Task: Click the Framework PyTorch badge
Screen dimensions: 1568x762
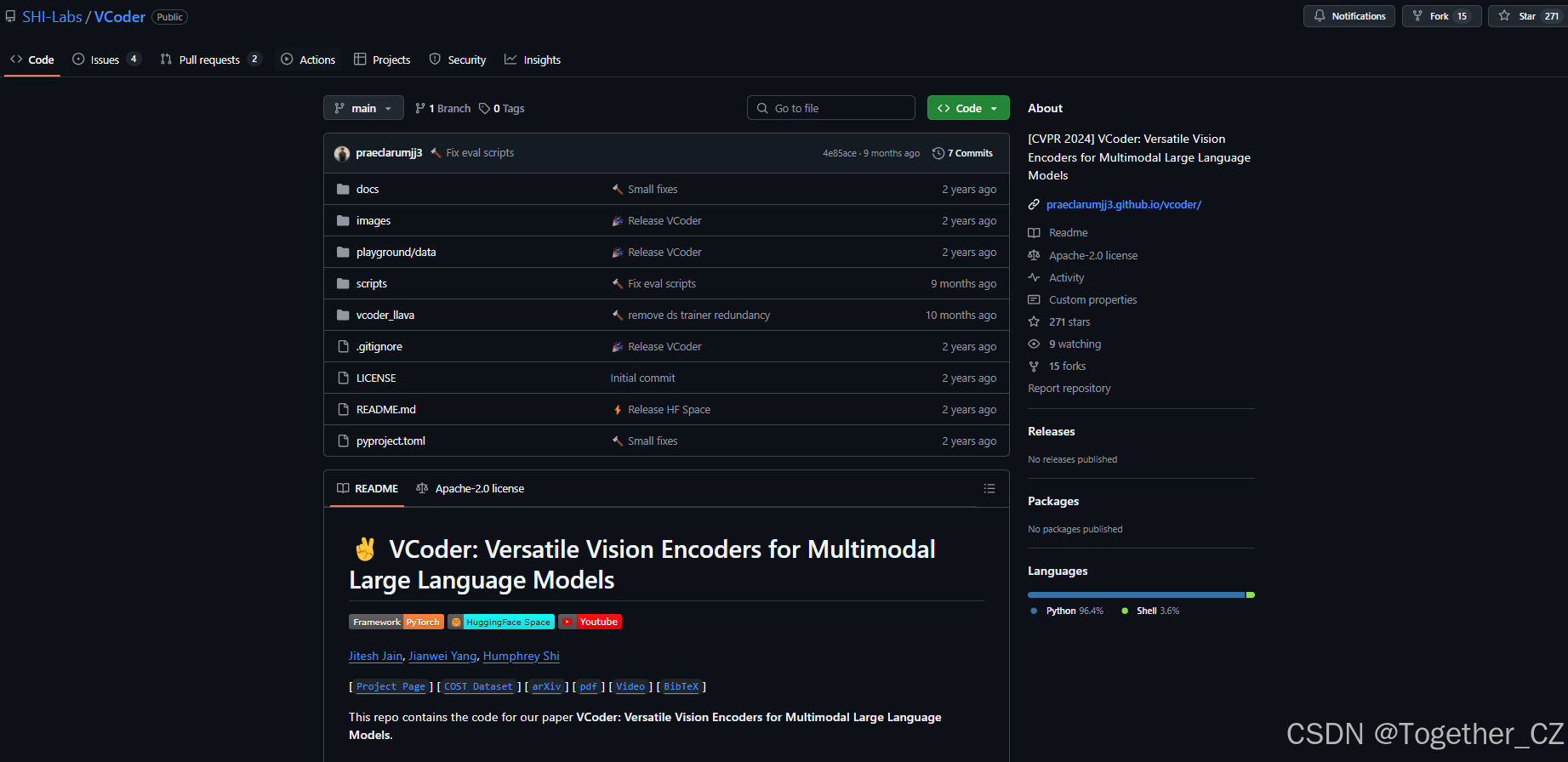Action: tap(396, 622)
